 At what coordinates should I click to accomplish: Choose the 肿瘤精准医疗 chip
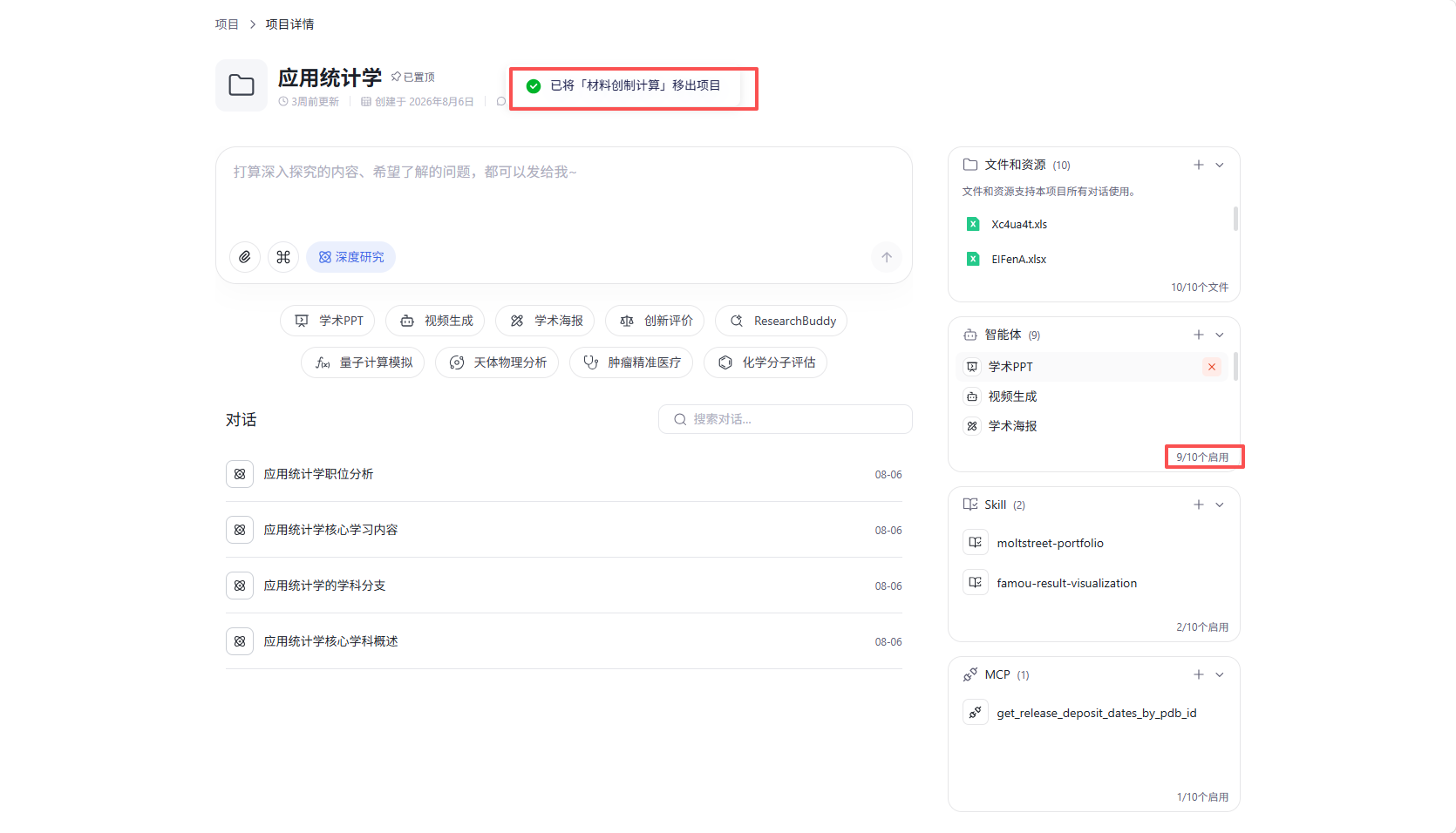click(631, 362)
